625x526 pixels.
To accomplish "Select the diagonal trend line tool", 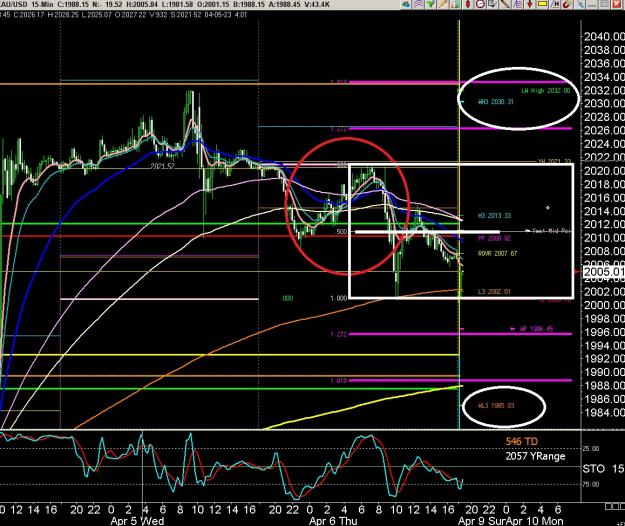I will tap(505, 4).
